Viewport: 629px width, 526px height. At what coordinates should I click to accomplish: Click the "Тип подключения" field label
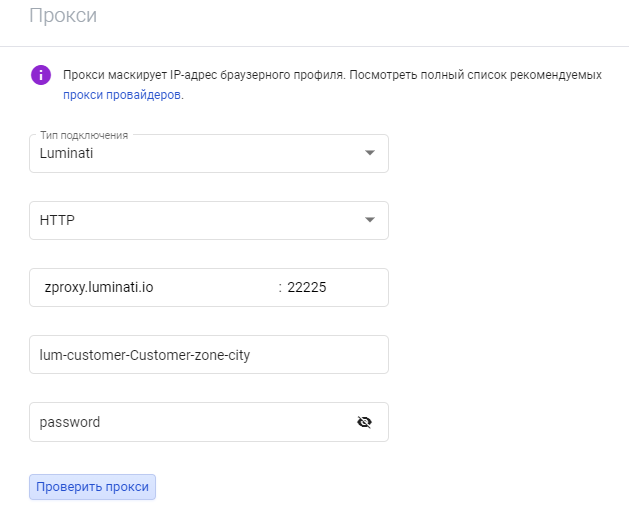click(x=84, y=135)
